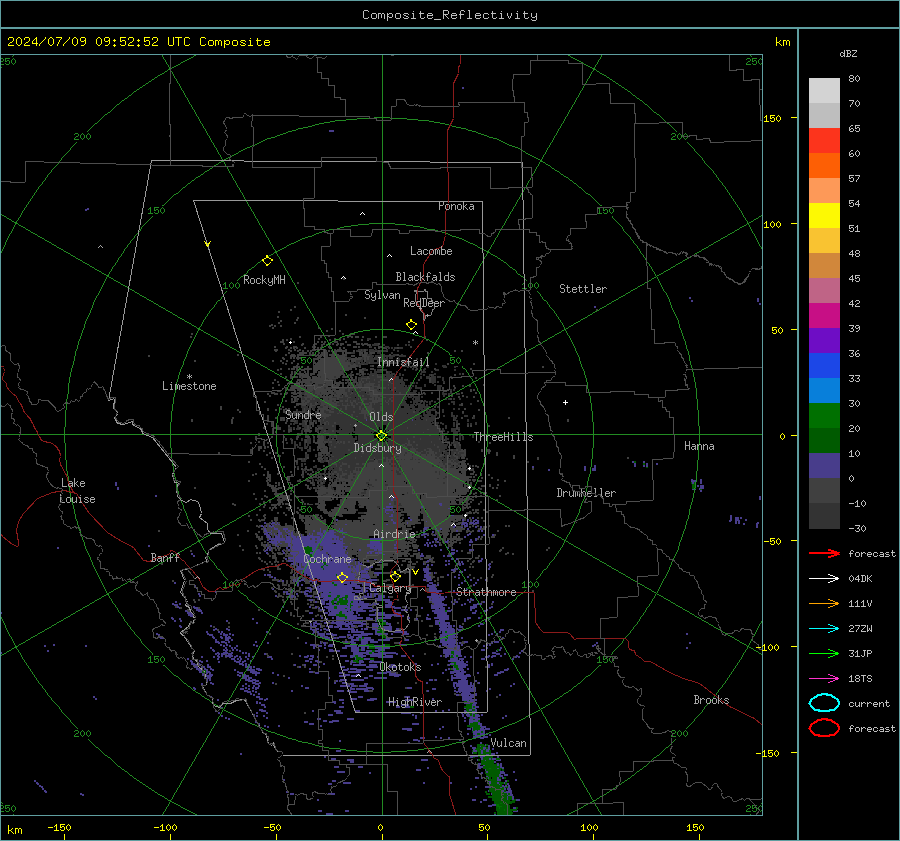Click the Lake Louise label

tap(77, 491)
